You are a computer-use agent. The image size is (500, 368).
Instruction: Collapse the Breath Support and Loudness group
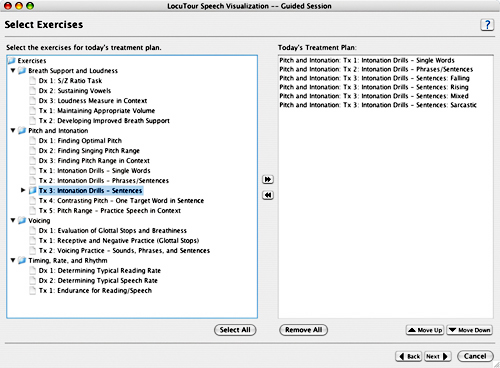[x=13, y=71]
